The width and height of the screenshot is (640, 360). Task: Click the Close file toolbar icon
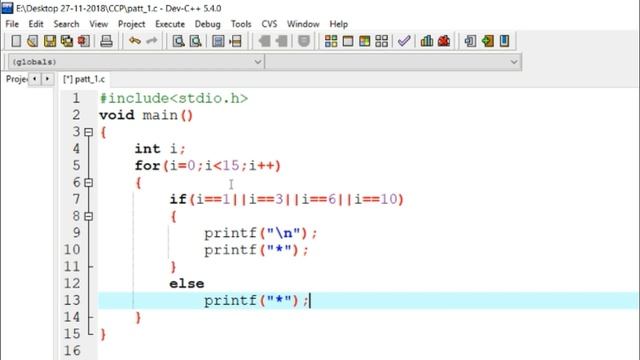pos(84,41)
